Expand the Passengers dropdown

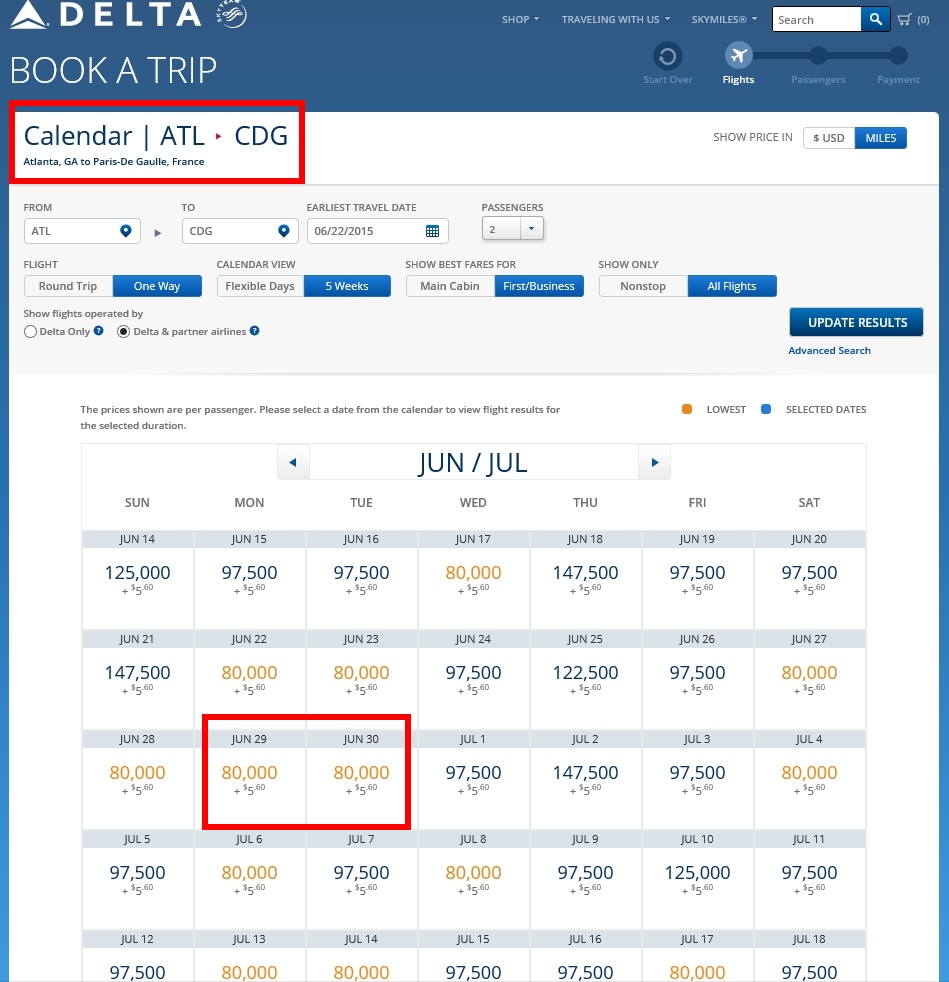(531, 229)
